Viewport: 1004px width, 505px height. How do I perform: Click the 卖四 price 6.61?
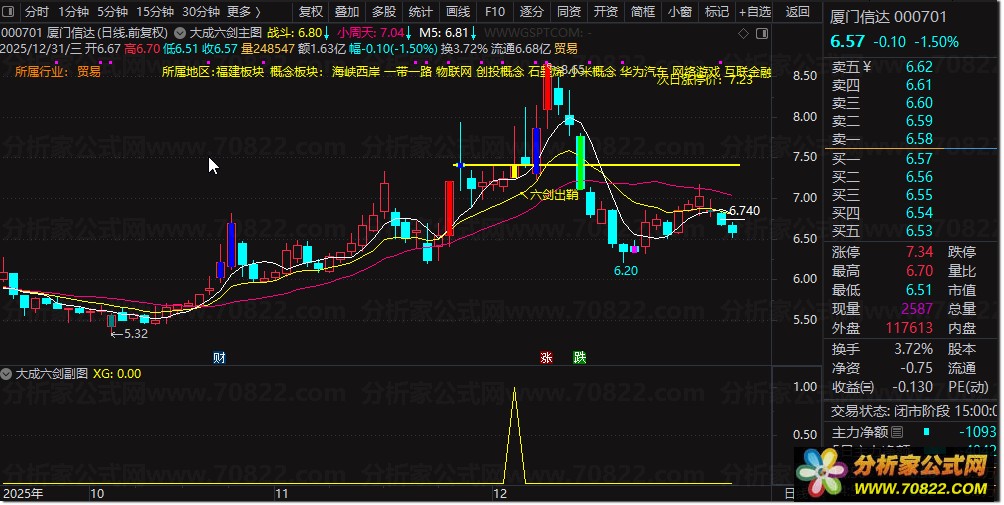tap(919, 85)
